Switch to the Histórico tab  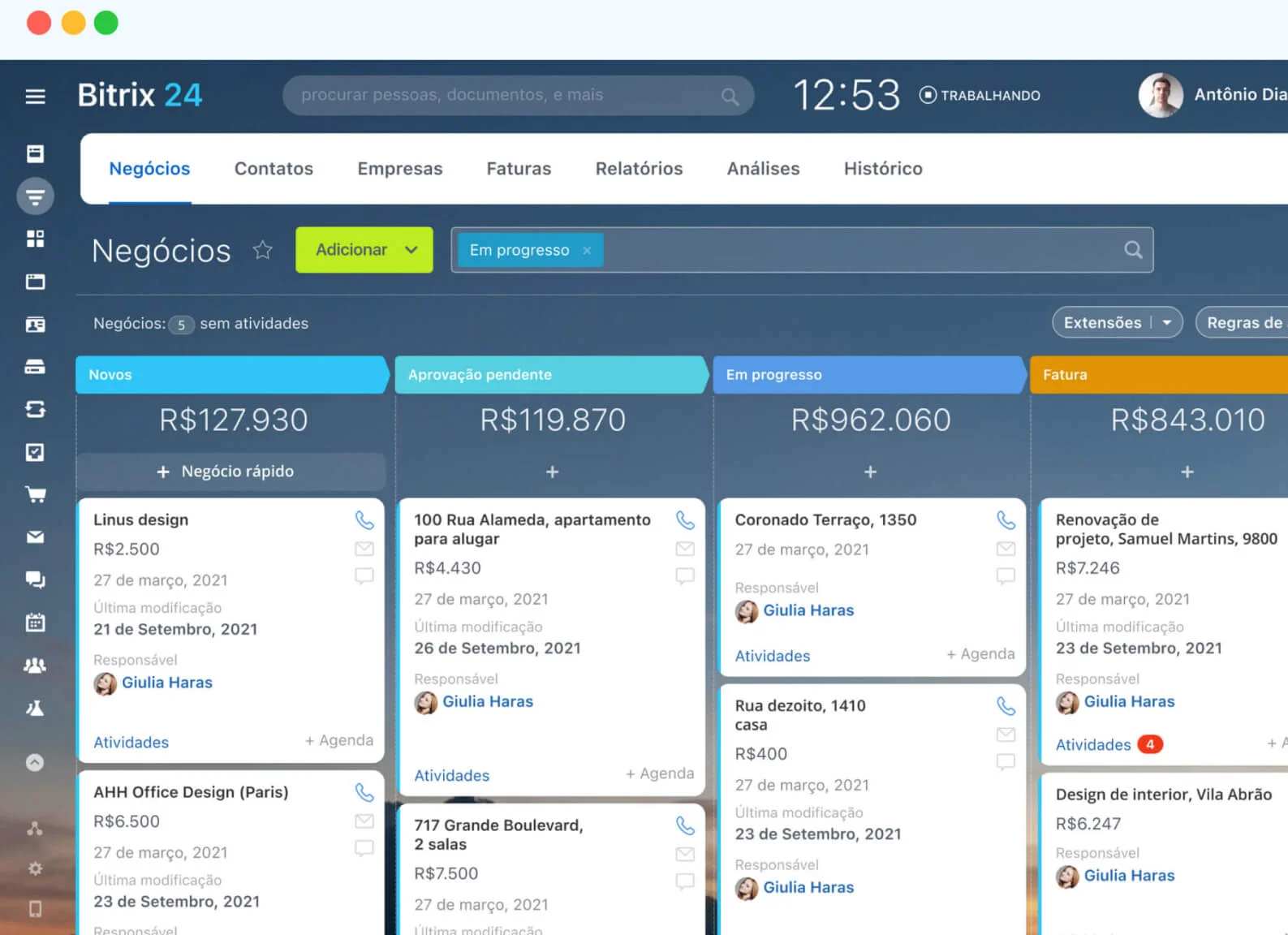tap(883, 169)
